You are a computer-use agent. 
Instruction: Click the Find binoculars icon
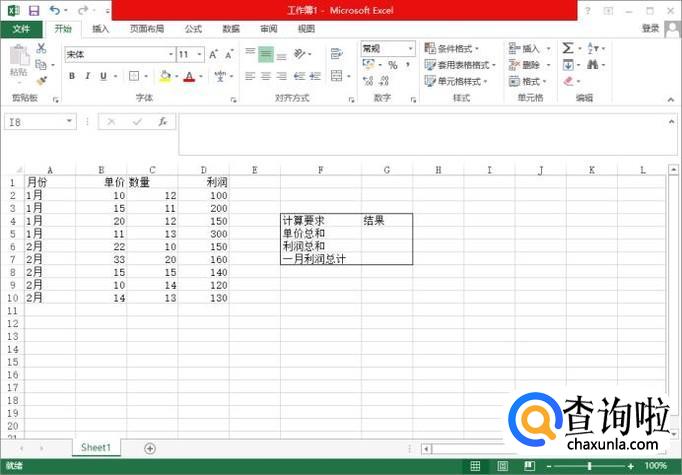click(592, 65)
